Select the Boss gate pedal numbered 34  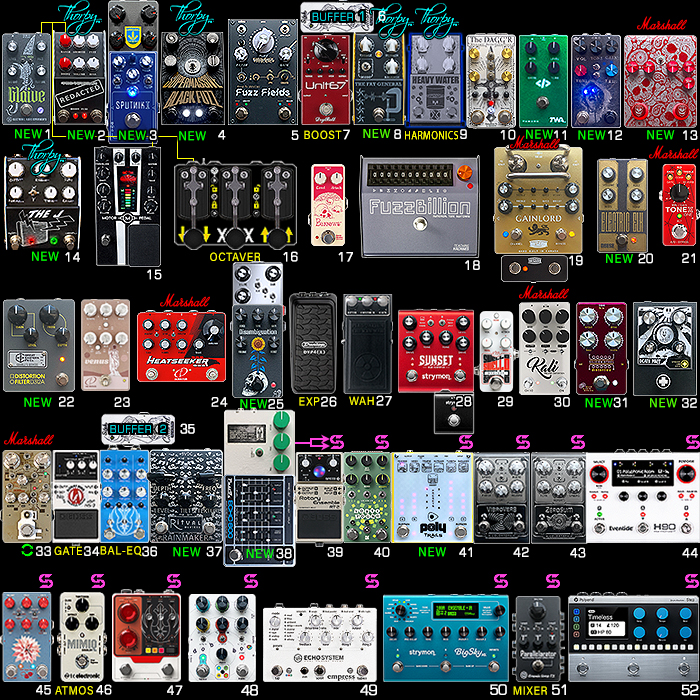click(76, 496)
